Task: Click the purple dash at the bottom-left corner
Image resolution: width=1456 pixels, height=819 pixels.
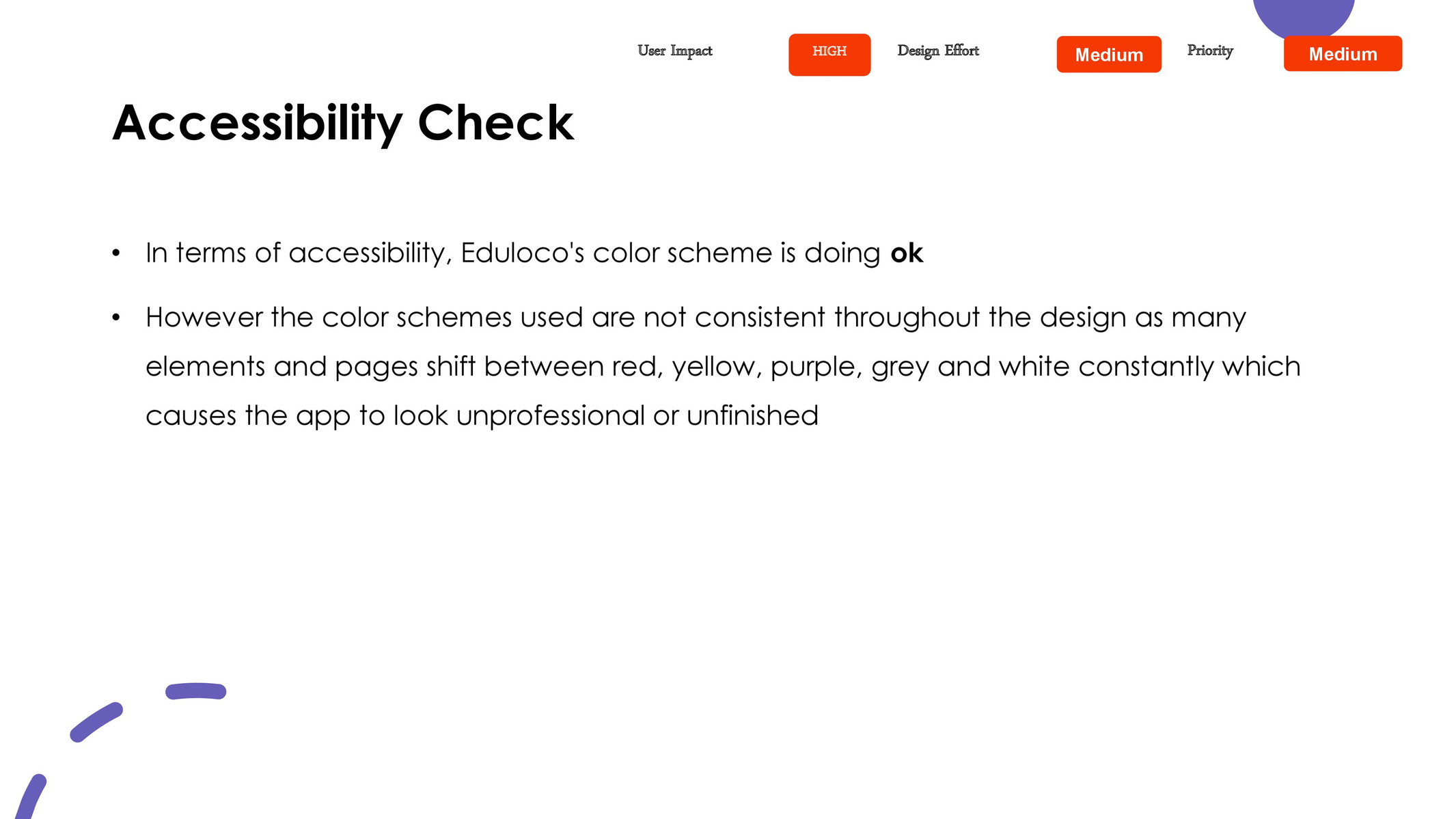Action: pyautogui.click(x=30, y=797)
